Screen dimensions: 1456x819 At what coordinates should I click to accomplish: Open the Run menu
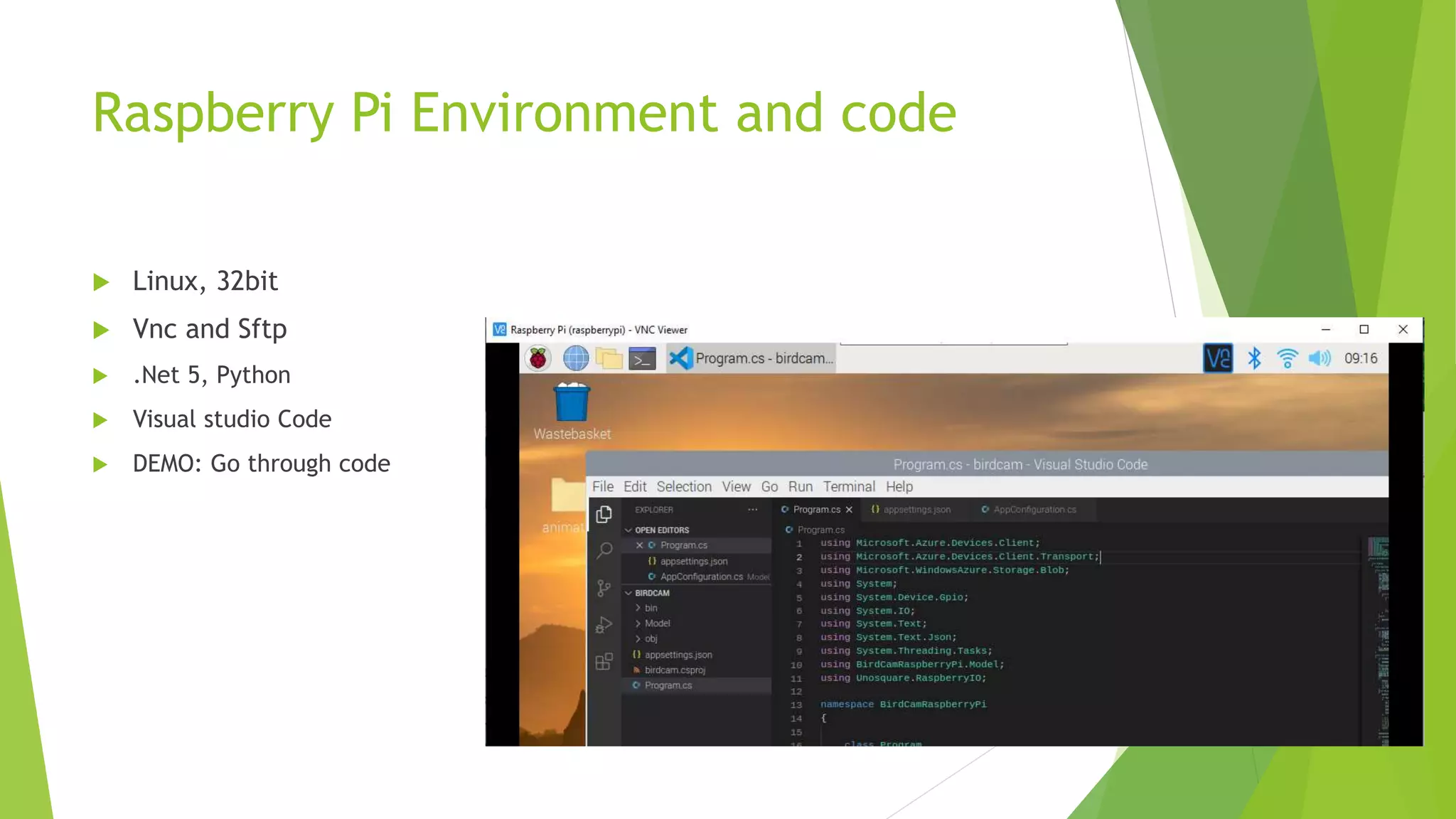(801, 487)
